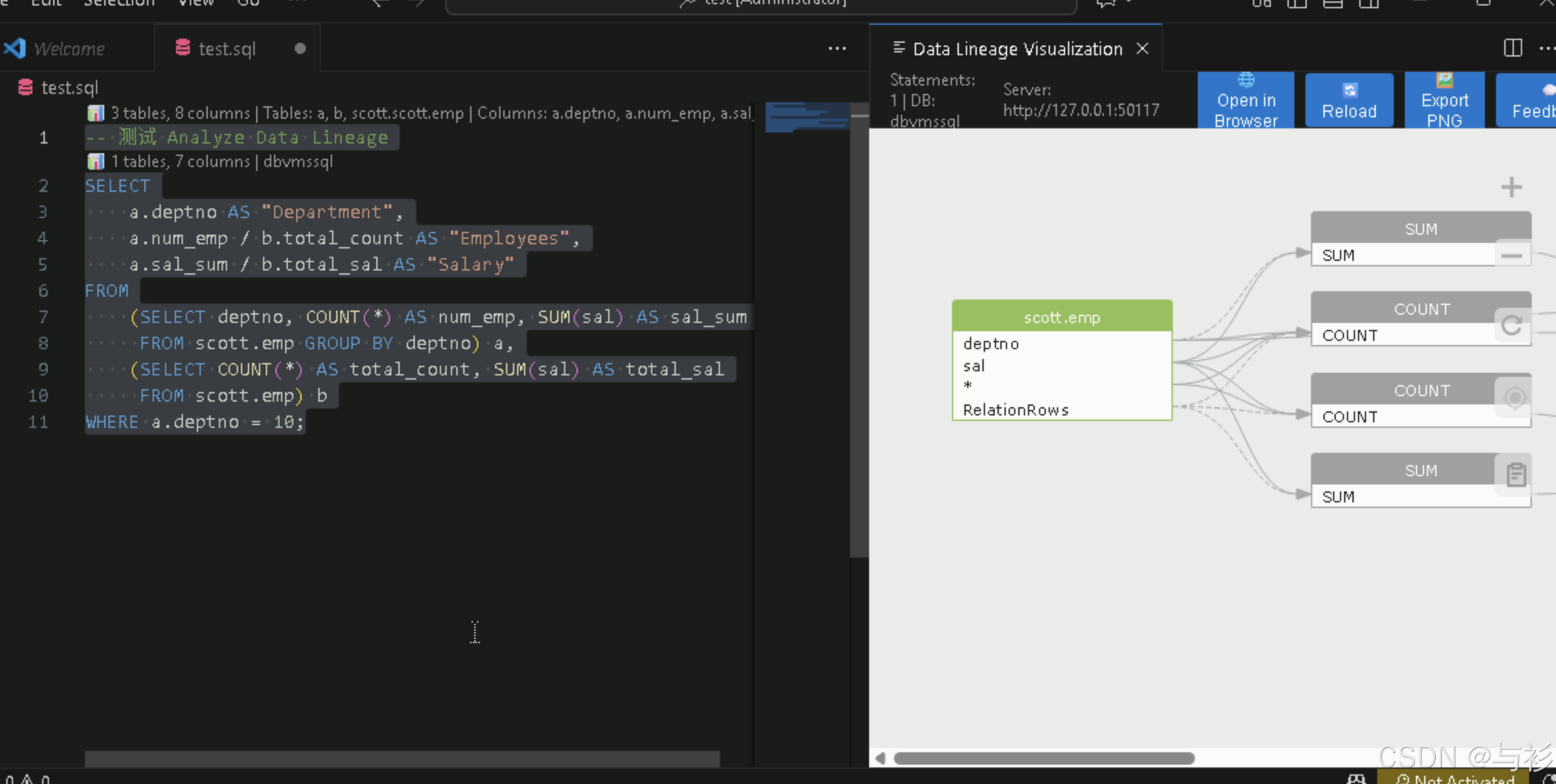Screen dimensions: 1556x784
Task: Switch to the Welcome tab
Action: (69, 49)
